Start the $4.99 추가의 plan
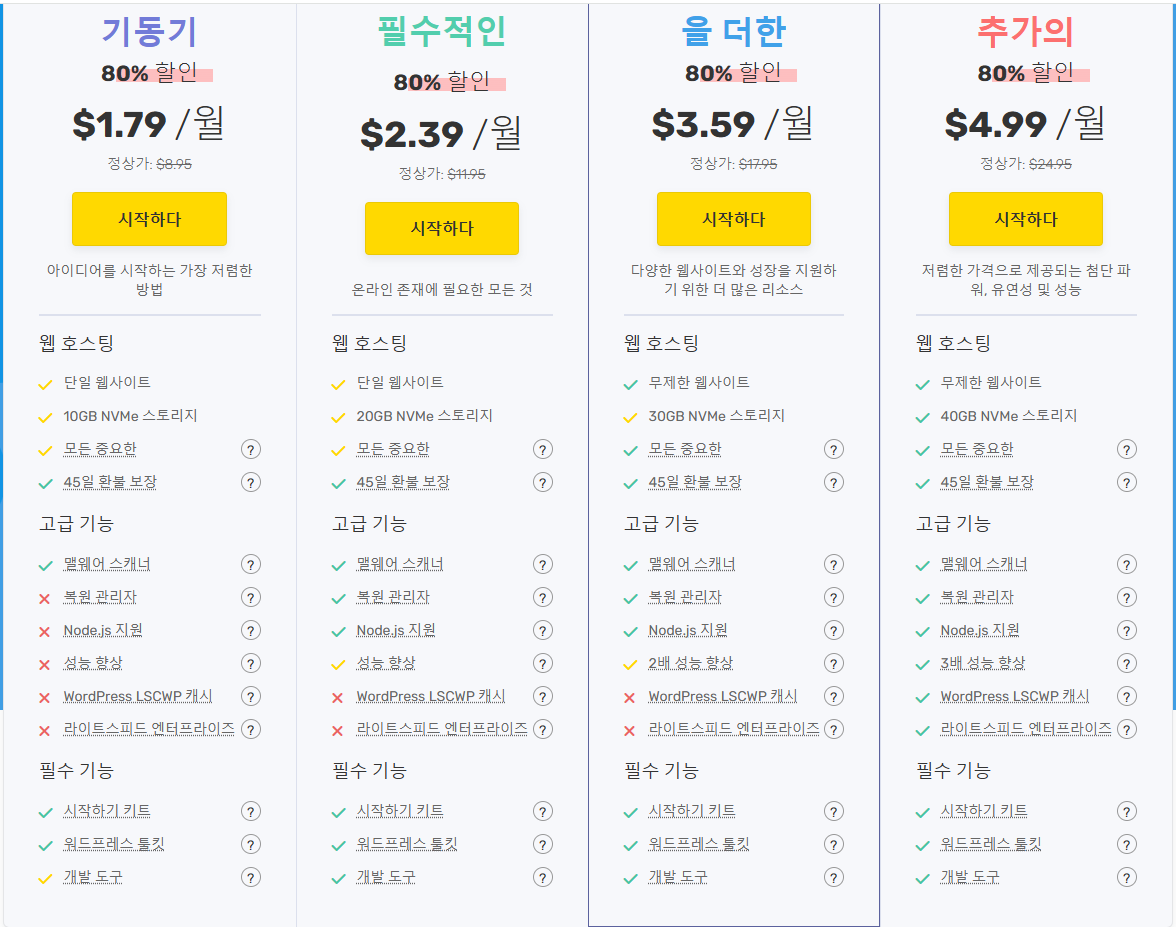This screenshot has height=927, width=1176. tap(1025, 219)
